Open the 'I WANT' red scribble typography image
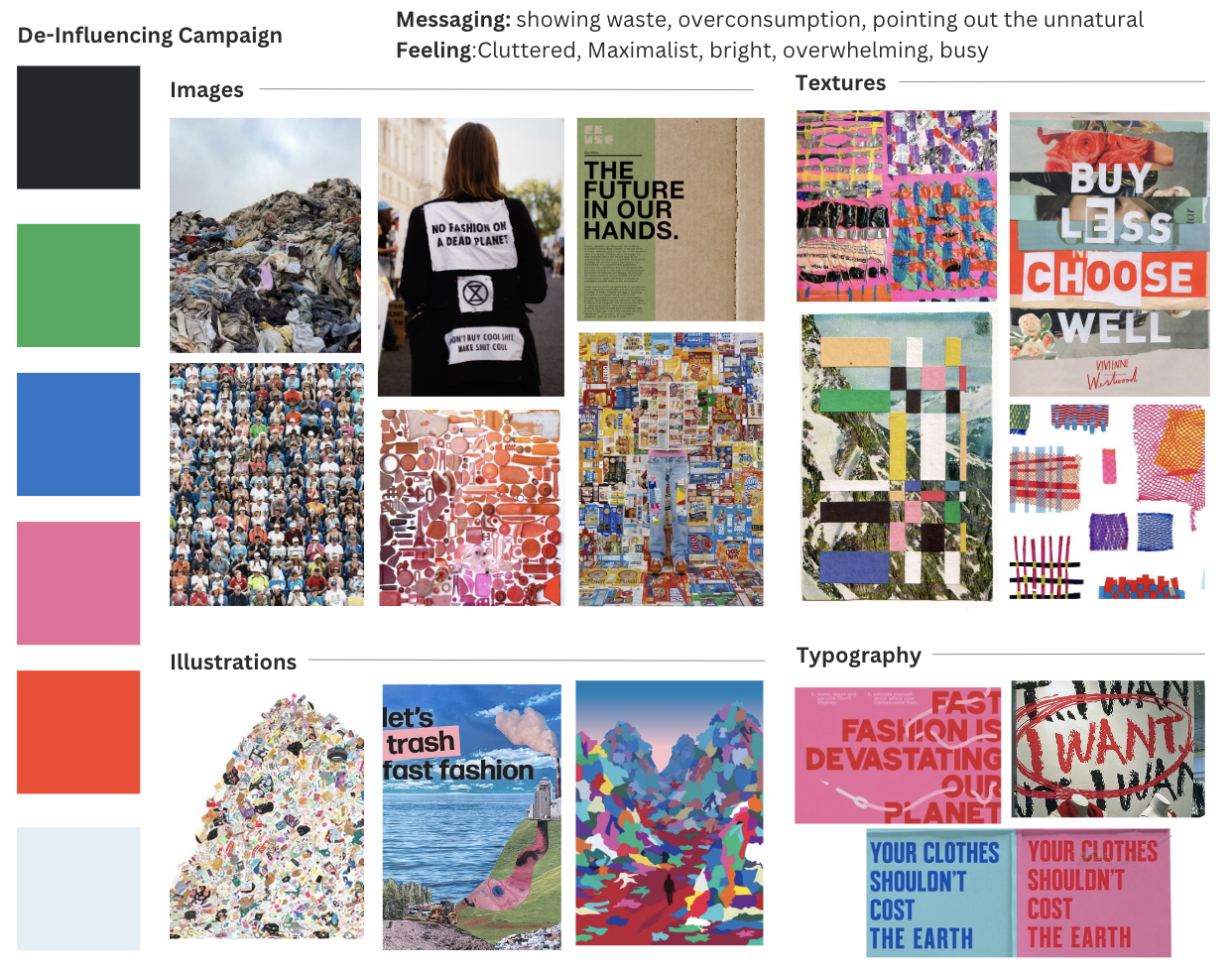The image size is (1232, 971). 1108,749
